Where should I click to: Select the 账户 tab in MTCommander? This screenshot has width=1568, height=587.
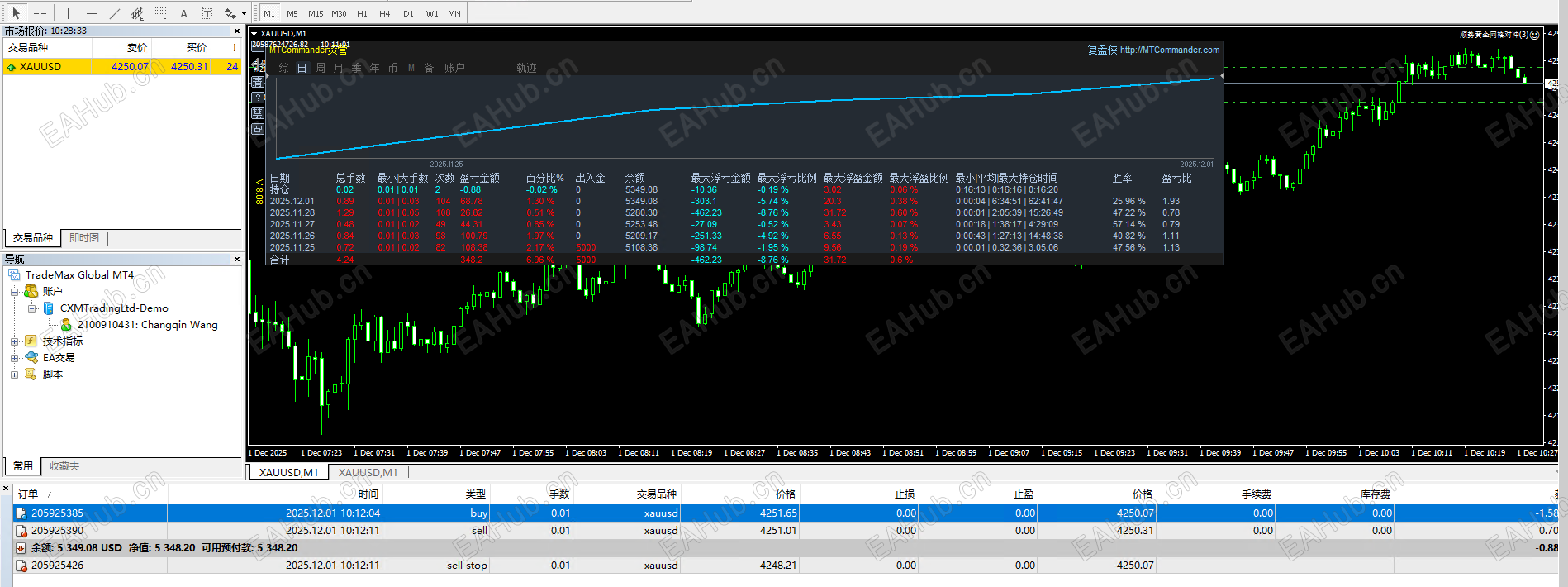click(x=454, y=68)
